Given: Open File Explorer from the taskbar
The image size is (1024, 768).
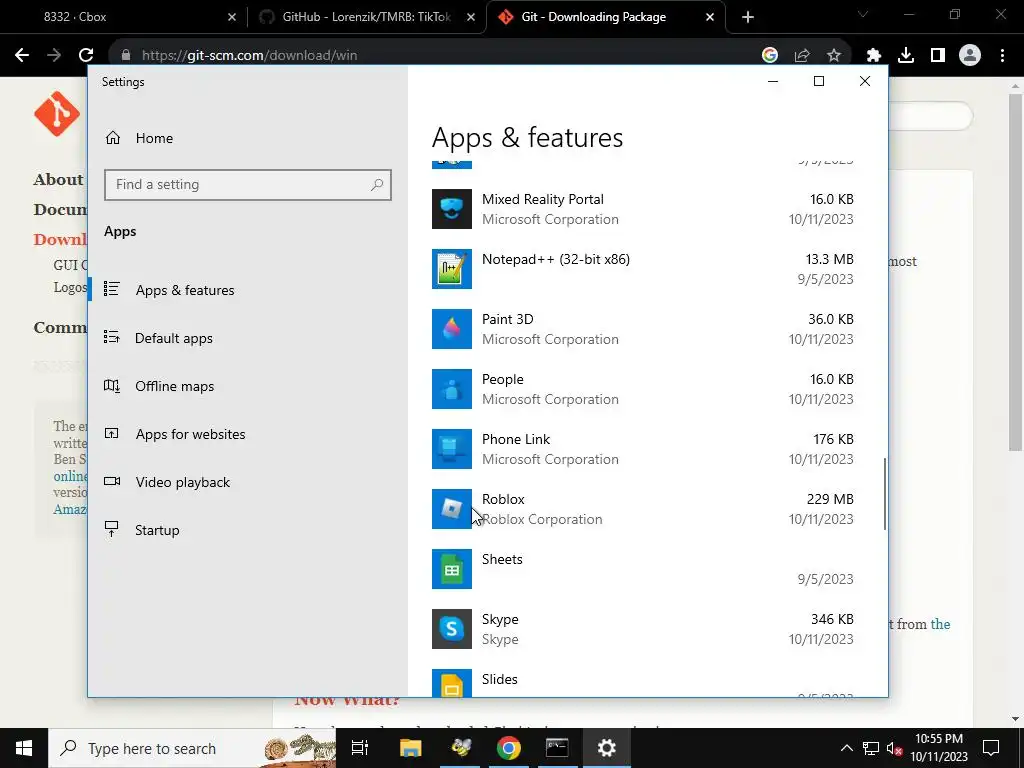Looking at the screenshot, I should (x=411, y=748).
